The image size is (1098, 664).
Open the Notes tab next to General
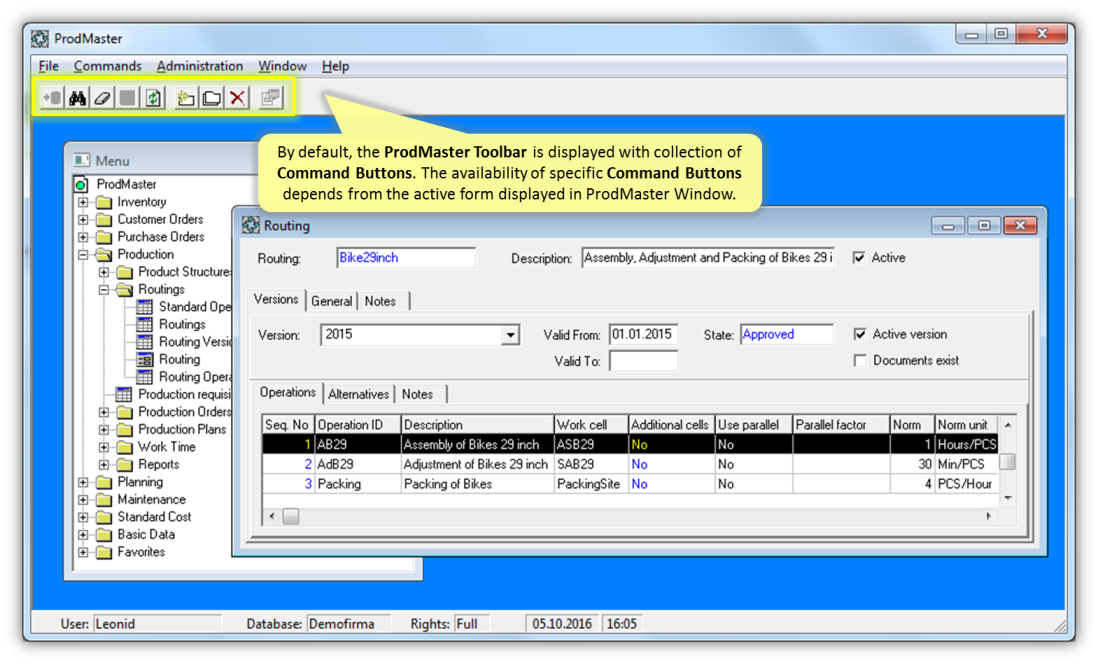[x=380, y=301]
